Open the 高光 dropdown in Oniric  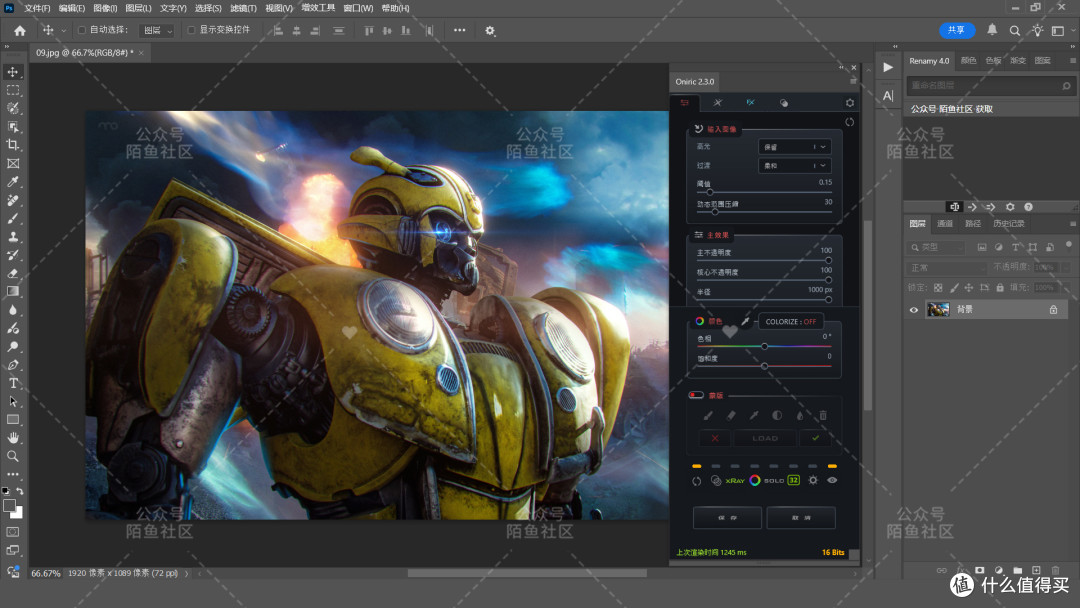794,147
